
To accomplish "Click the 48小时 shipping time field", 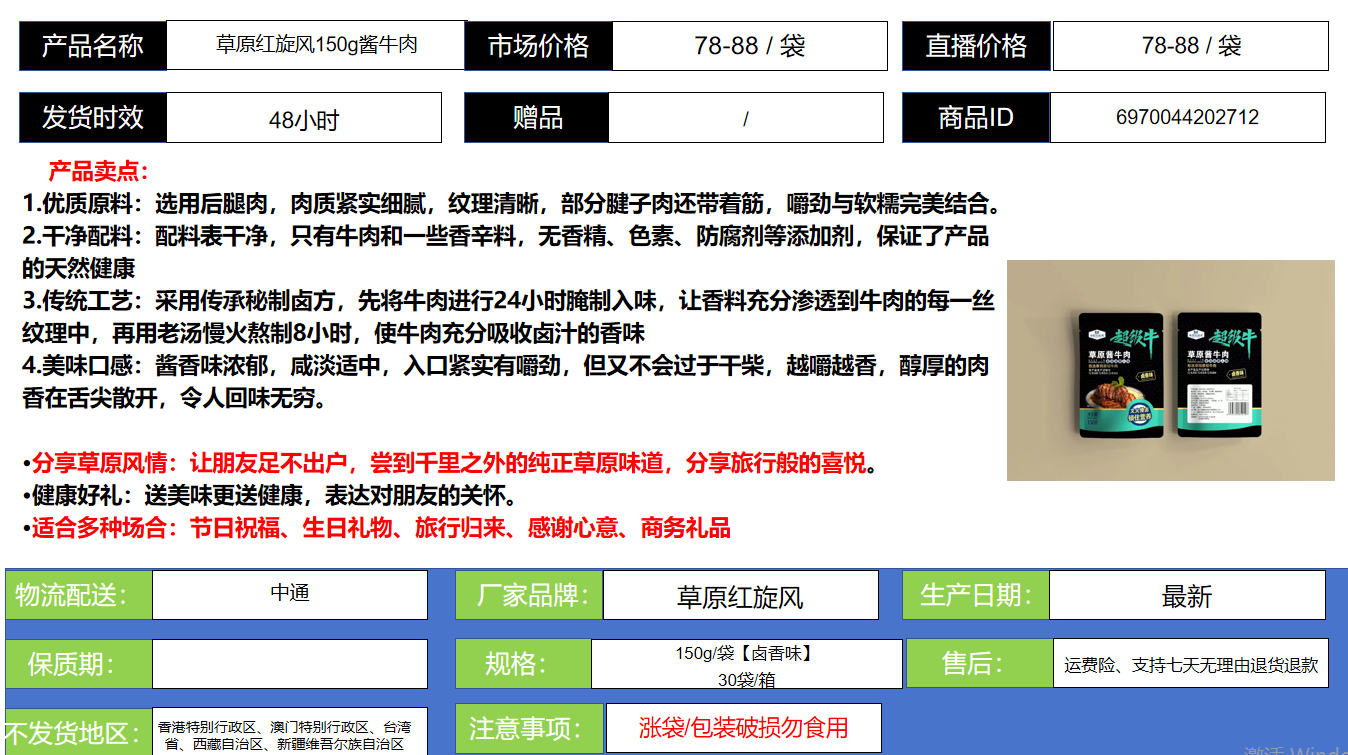I will [x=303, y=119].
